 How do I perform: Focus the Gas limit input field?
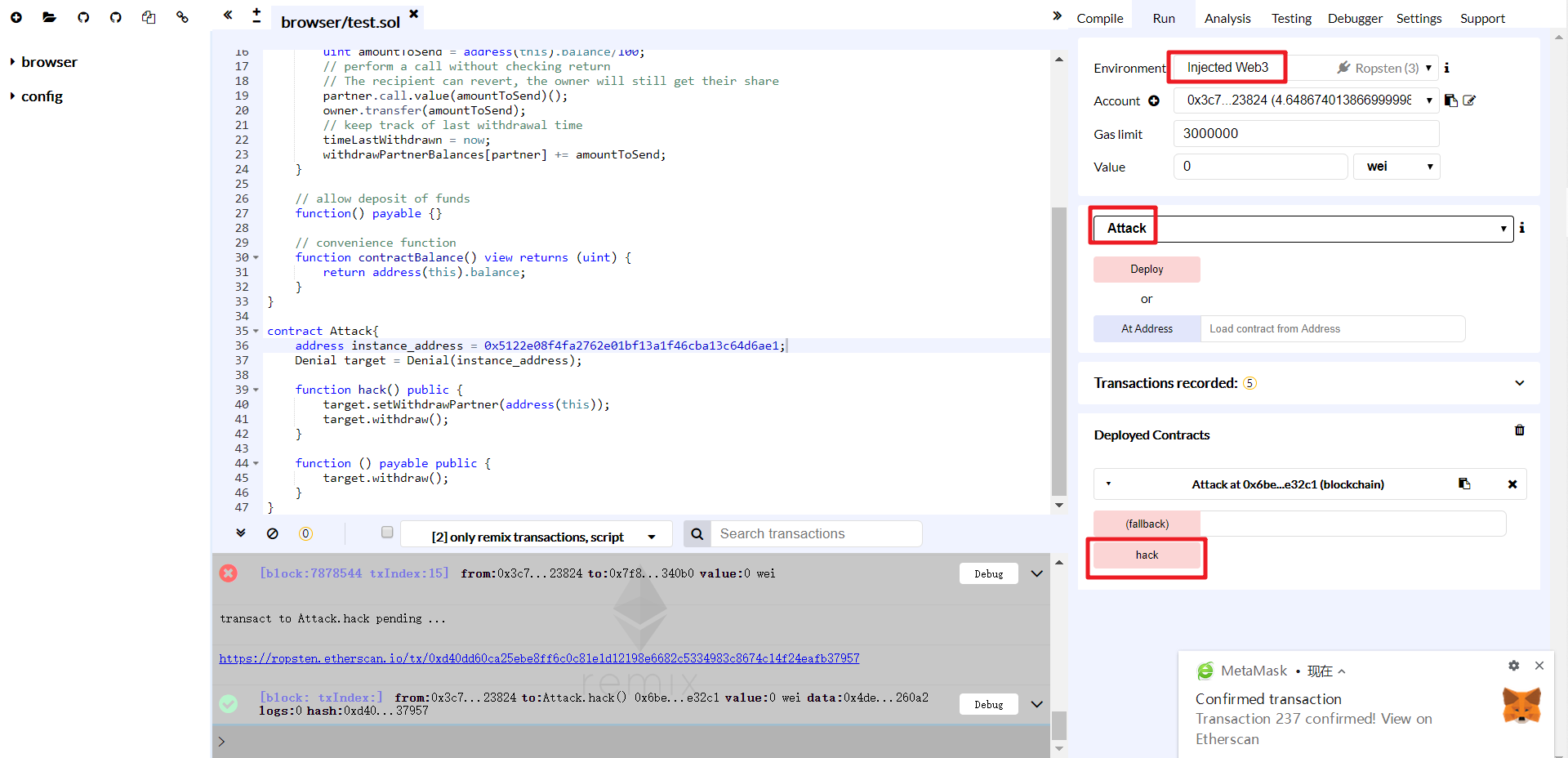[1306, 134]
